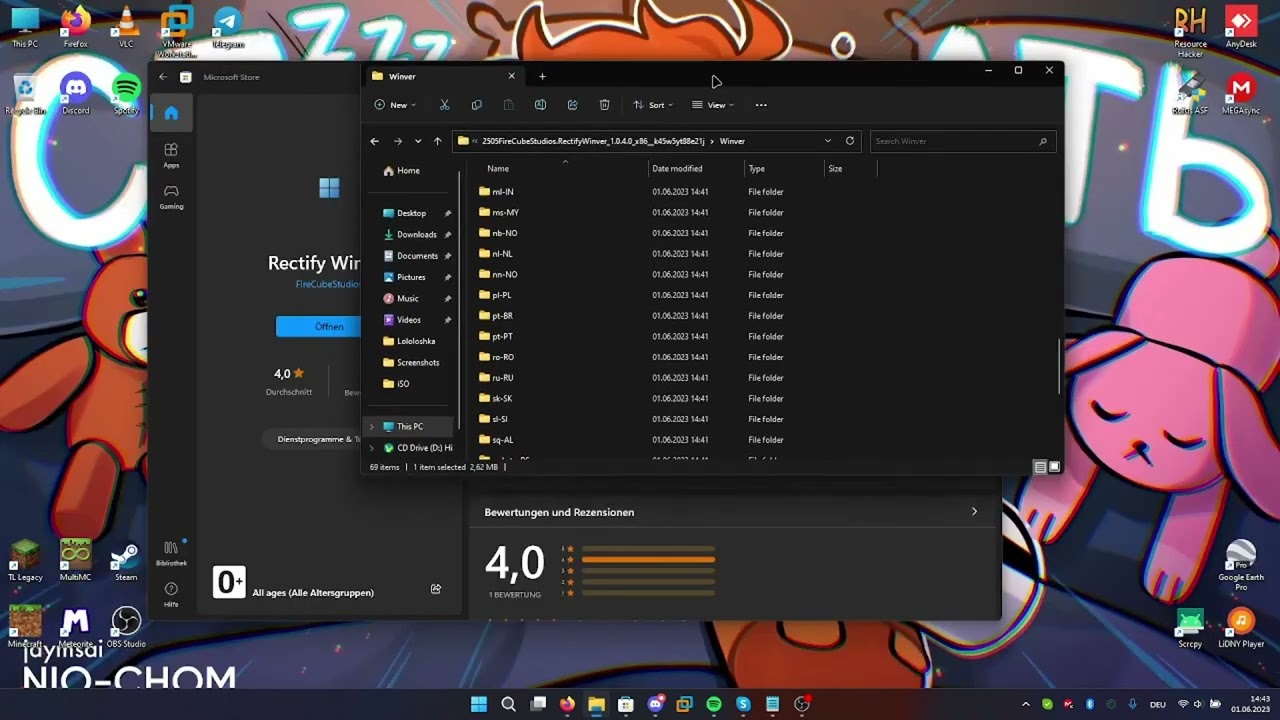Viewport: 1280px width, 720px height.
Task: Add a new tab in File Explorer
Action: [542, 76]
